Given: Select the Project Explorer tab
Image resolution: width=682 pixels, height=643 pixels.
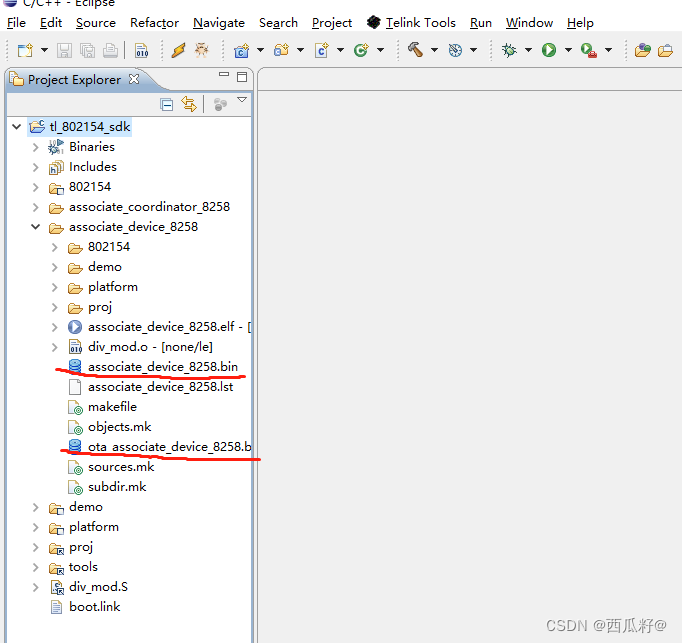Looking at the screenshot, I should coord(74,80).
